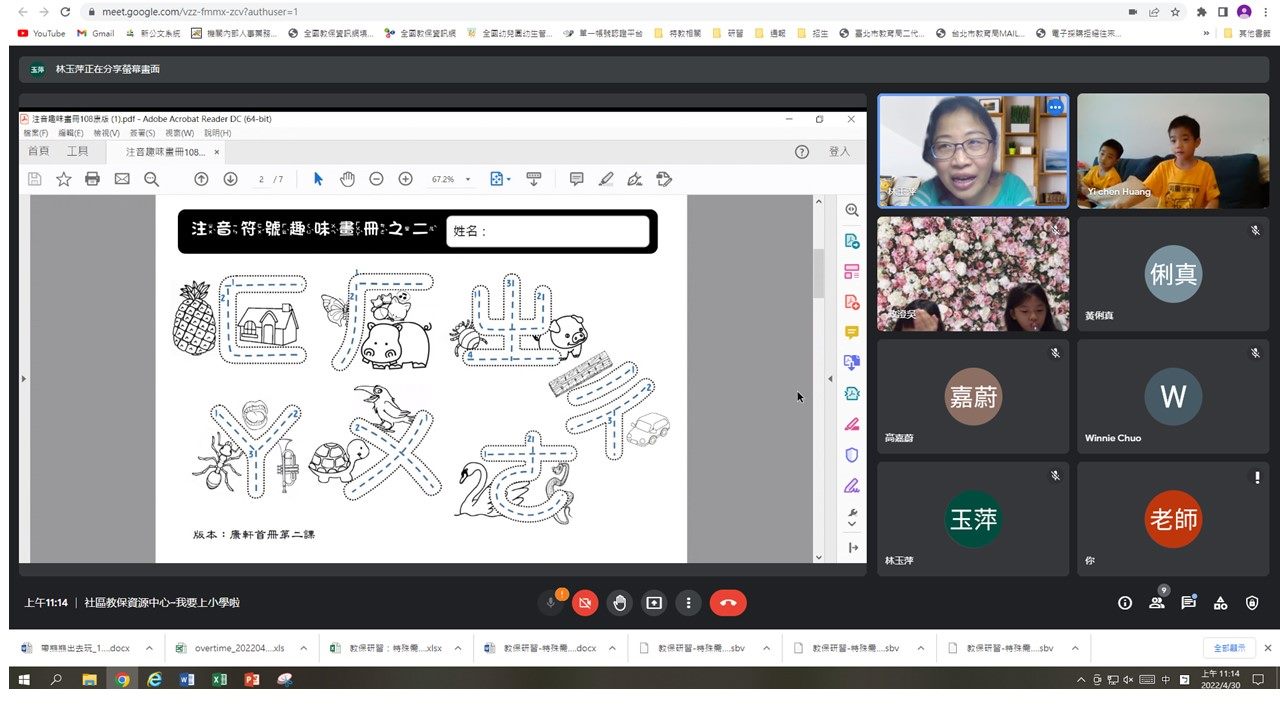The width and height of the screenshot is (1280, 720).
Task: Show the participants list
Action: coord(1156,603)
